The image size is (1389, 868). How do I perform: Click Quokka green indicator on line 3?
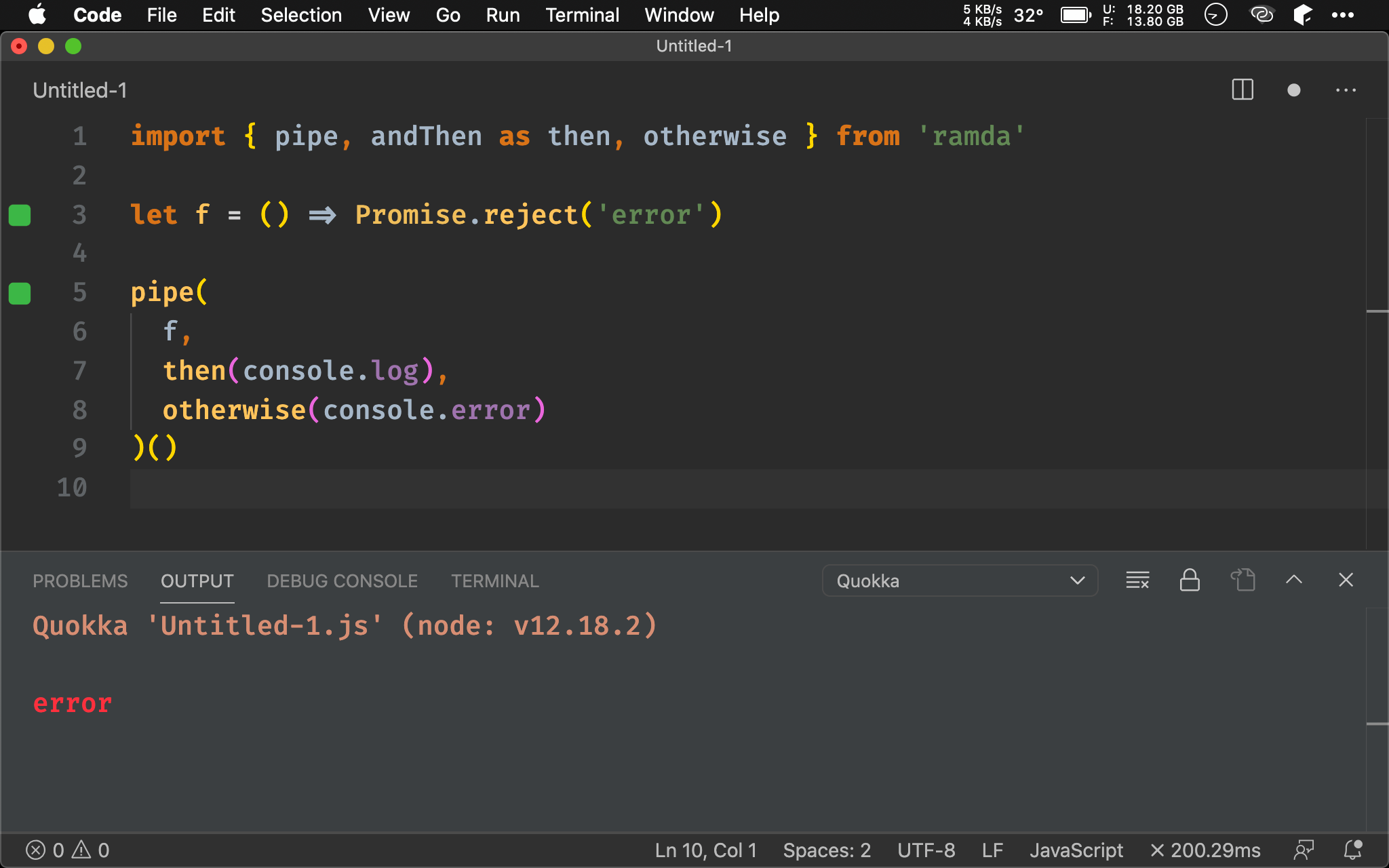(20, 215)
